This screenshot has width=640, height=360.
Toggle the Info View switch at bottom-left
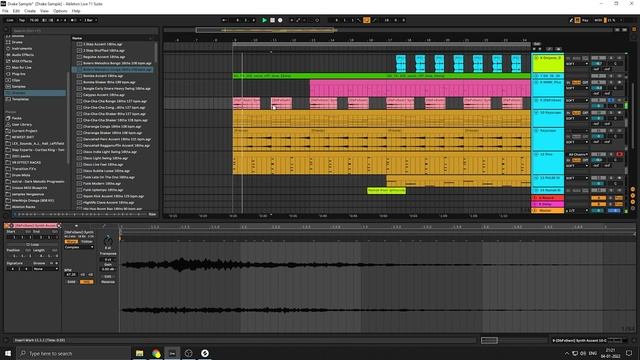[6, 340]
